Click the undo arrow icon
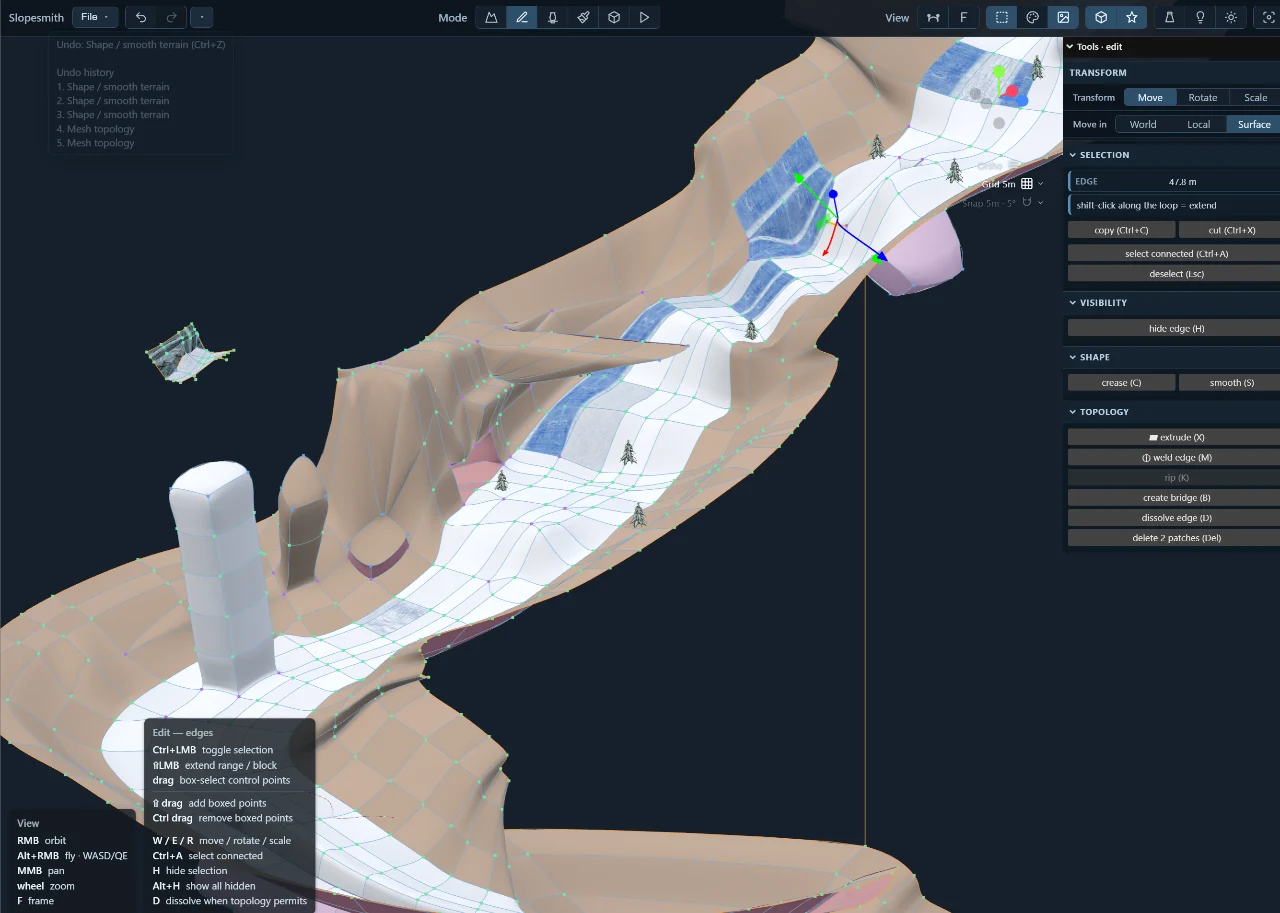Viewport: 1280px width, 913px height. coord(141,17)
